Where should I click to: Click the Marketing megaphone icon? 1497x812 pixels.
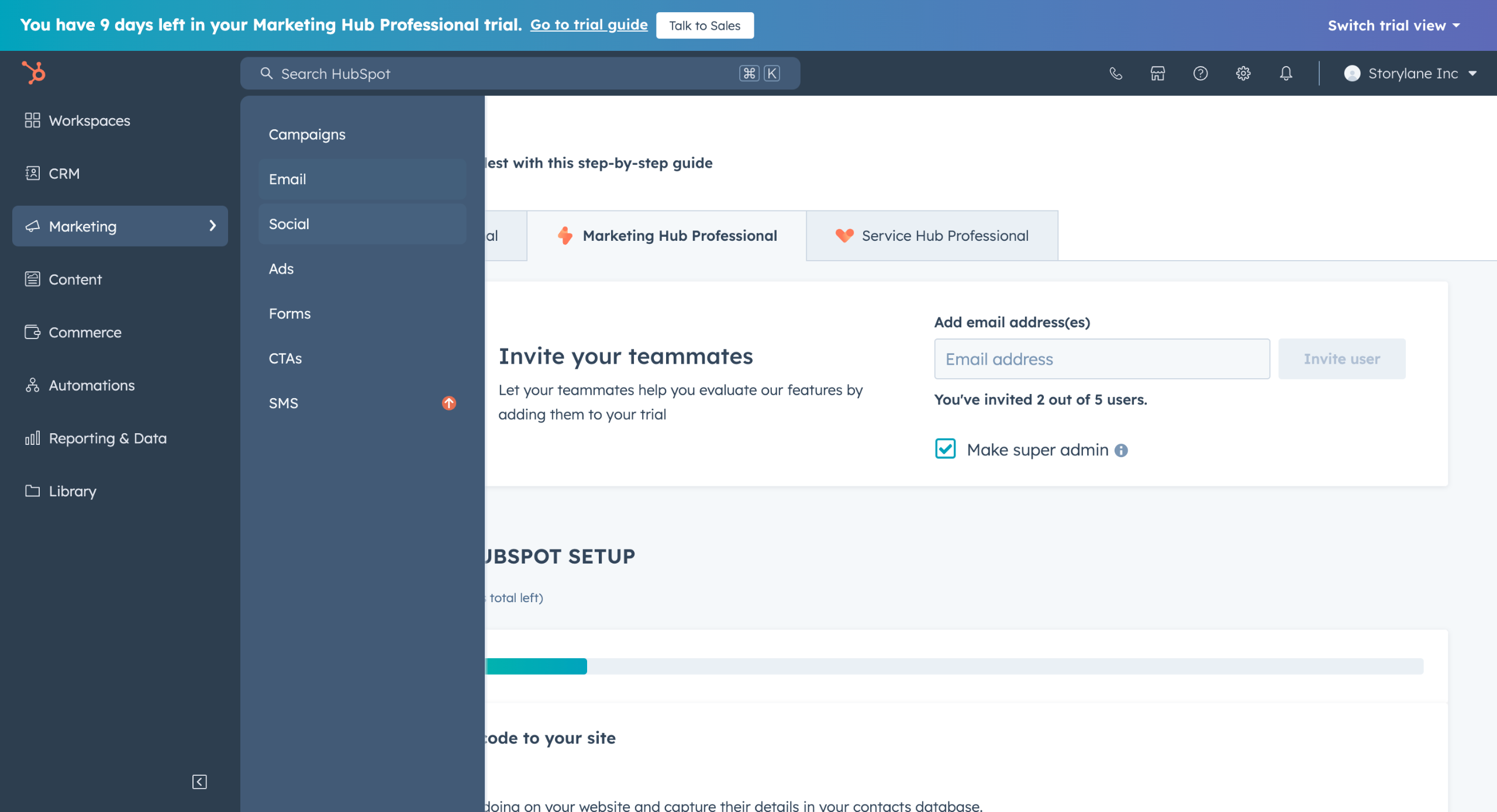33,226
